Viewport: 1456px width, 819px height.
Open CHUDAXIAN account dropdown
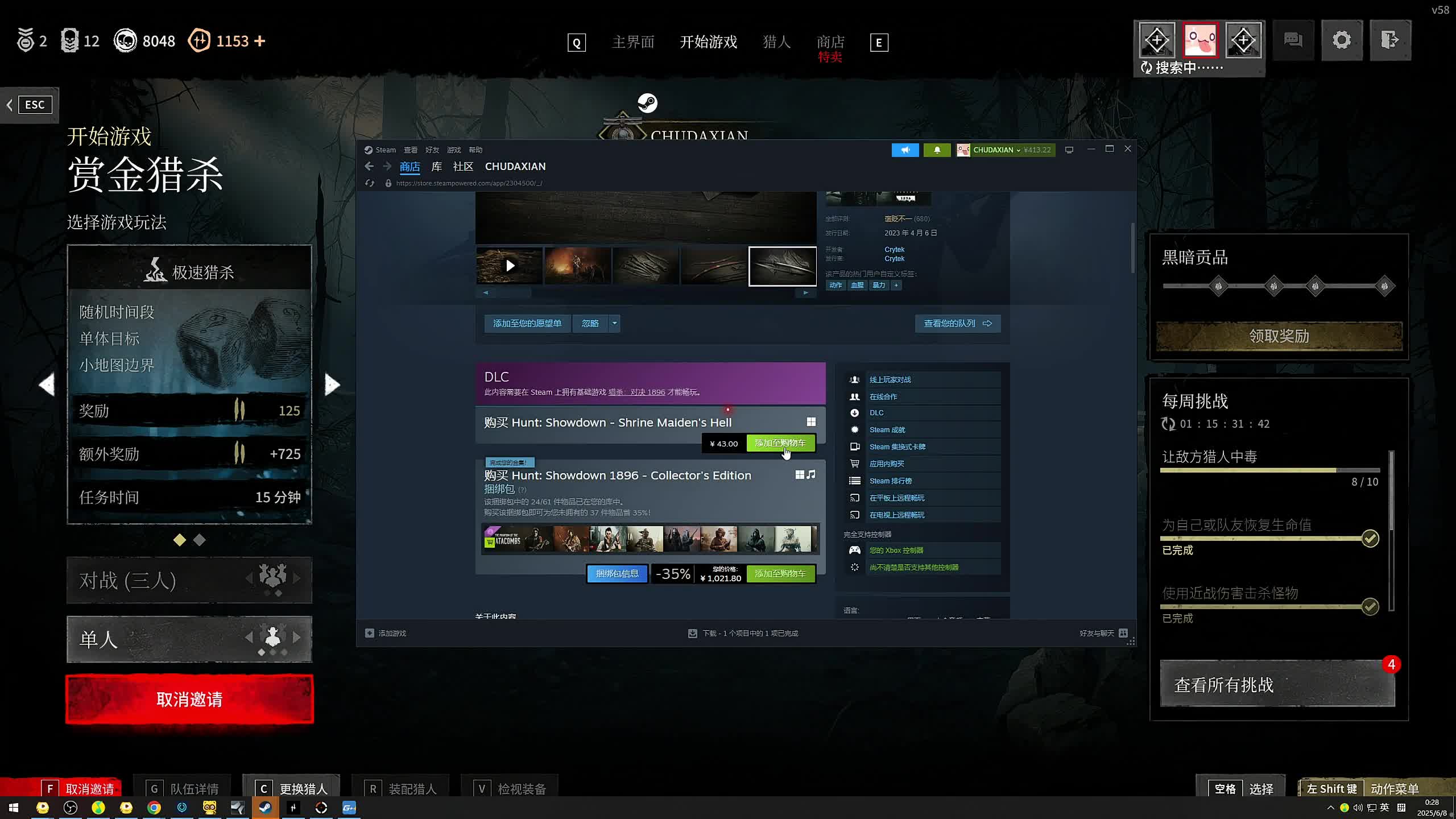point(1006,150)
